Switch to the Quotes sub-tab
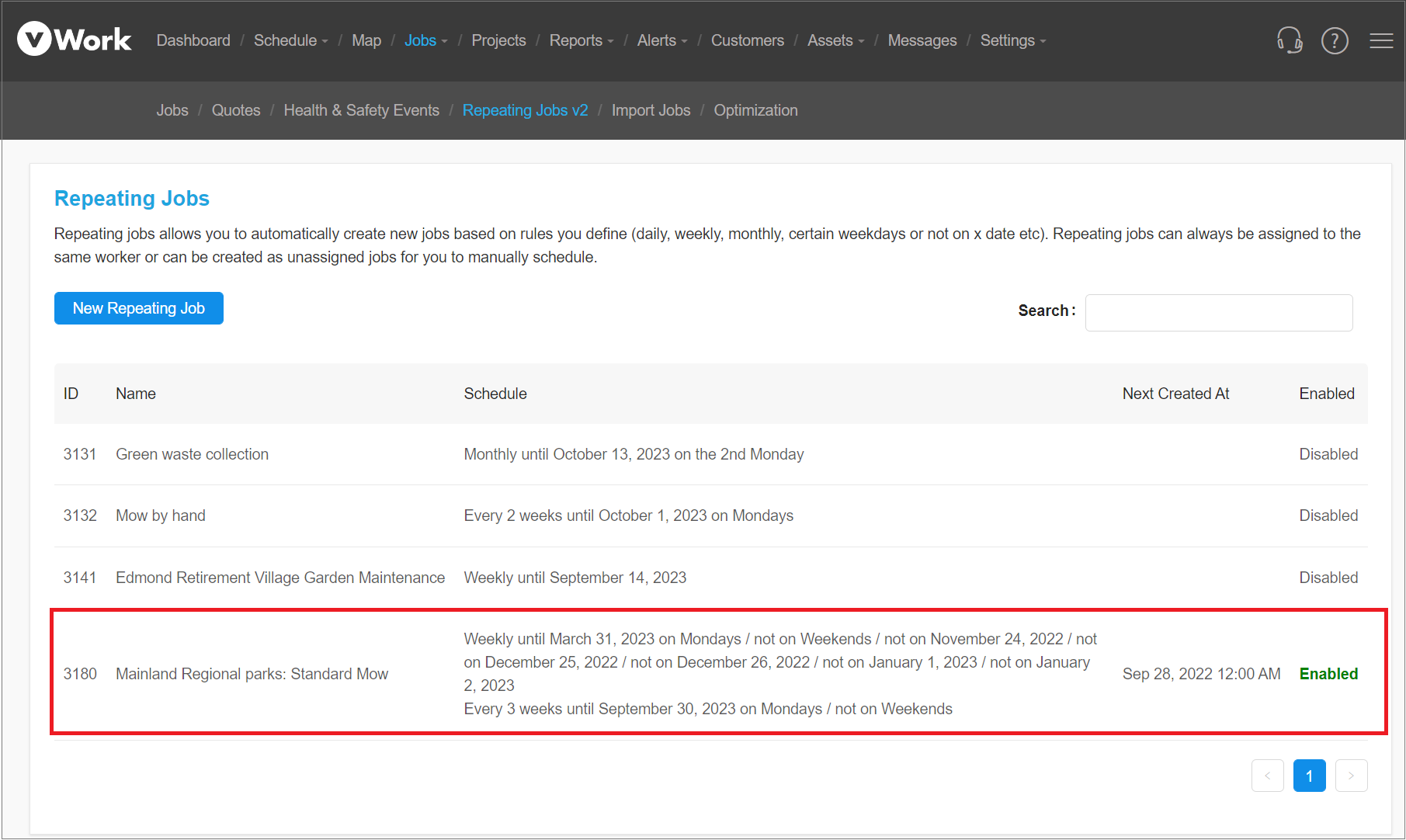 tap(236, 110)
